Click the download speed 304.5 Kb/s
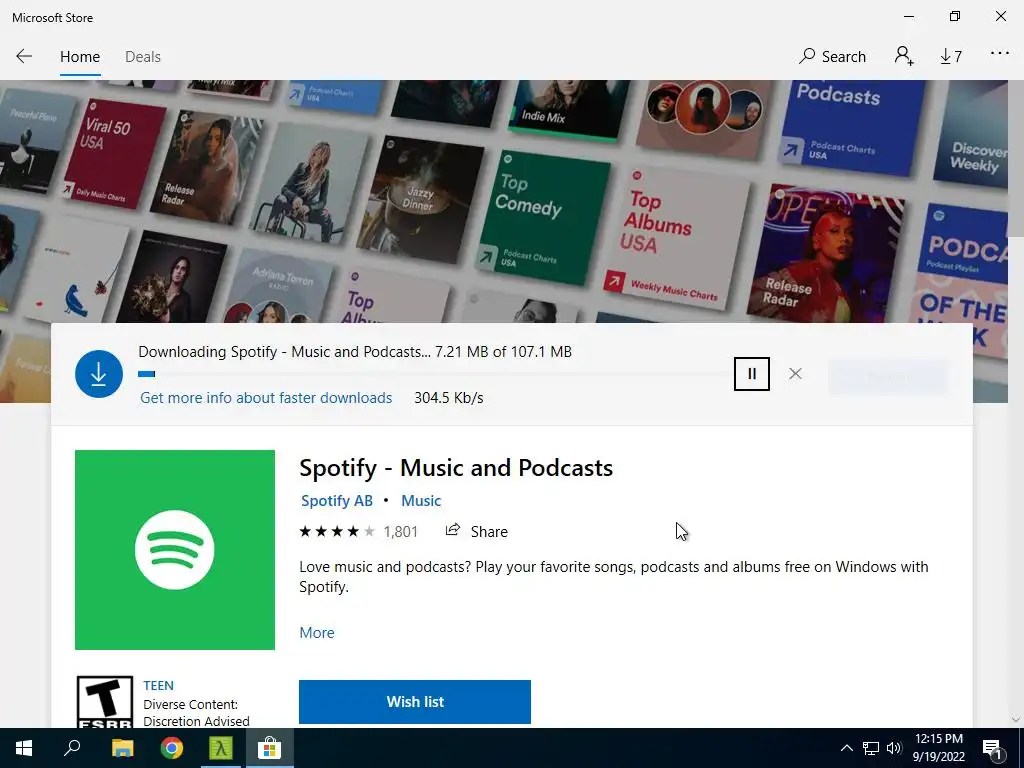Screen dimensions: 1024x768 tap(449, 398)
